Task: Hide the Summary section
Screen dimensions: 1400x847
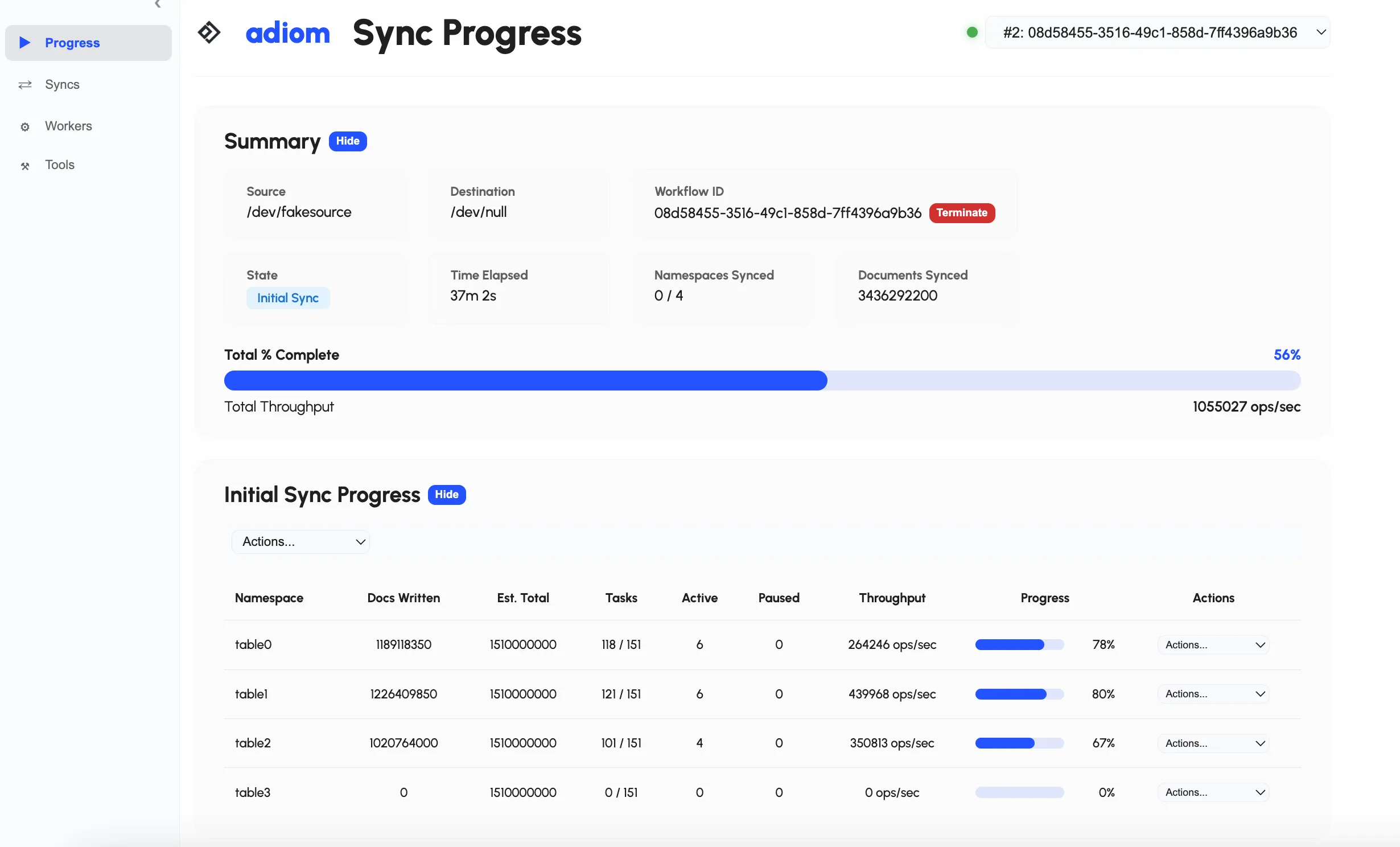Action: pos(348,141)
